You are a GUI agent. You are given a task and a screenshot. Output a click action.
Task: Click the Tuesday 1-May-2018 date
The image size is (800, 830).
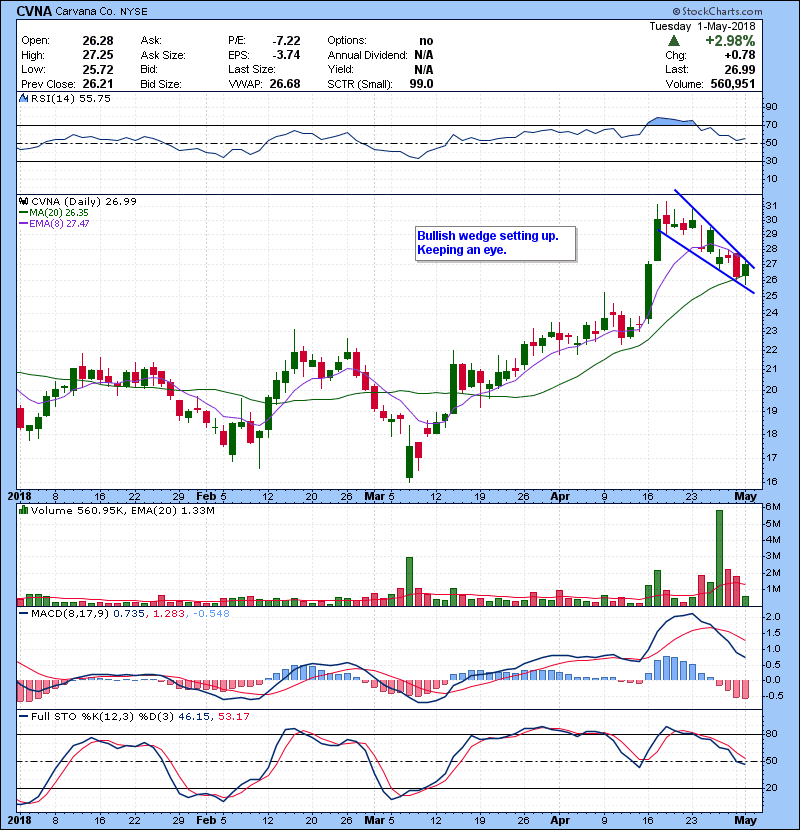[702, 26]
